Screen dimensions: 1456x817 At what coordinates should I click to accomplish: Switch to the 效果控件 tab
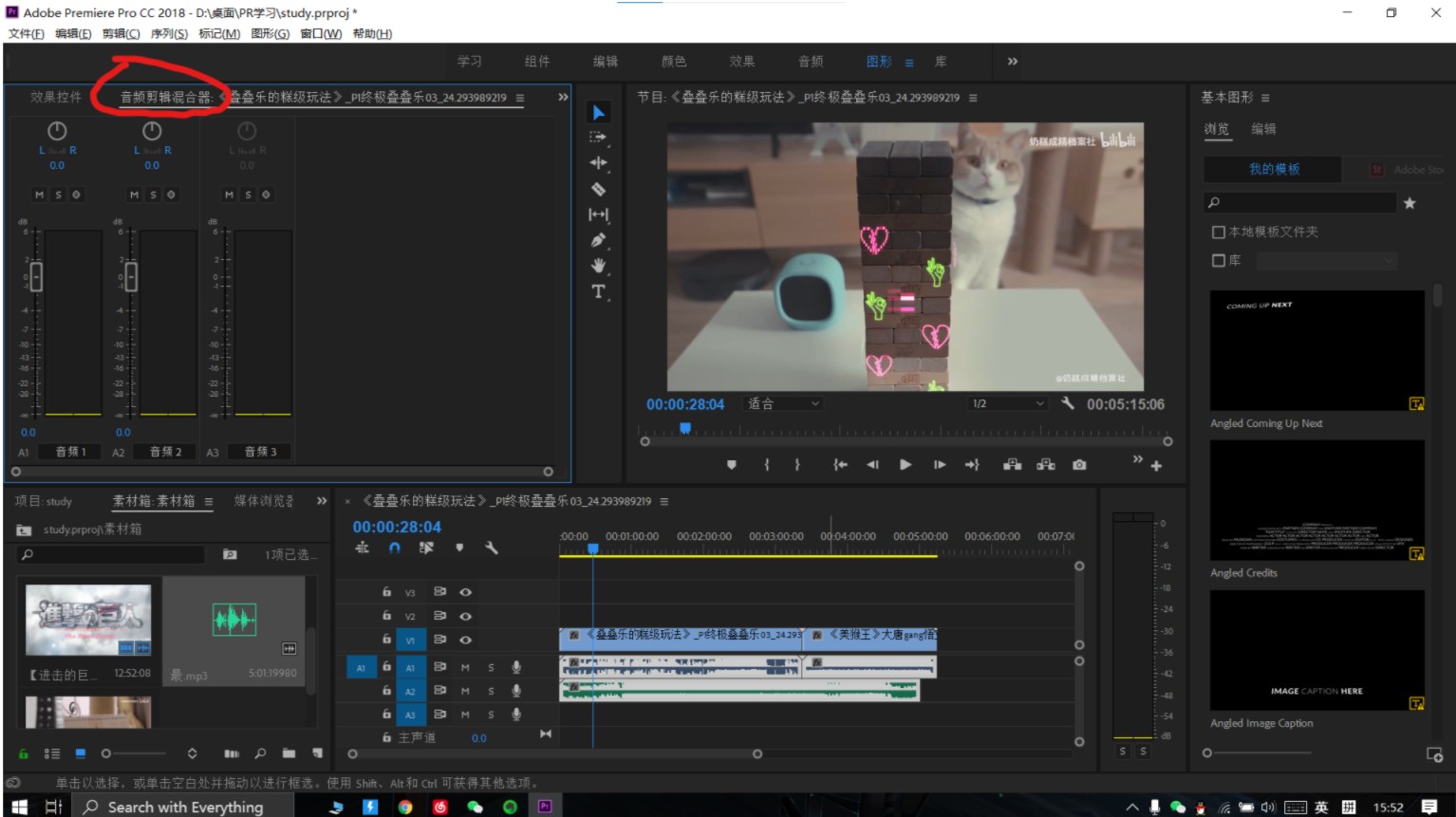[x=56, y=97]
